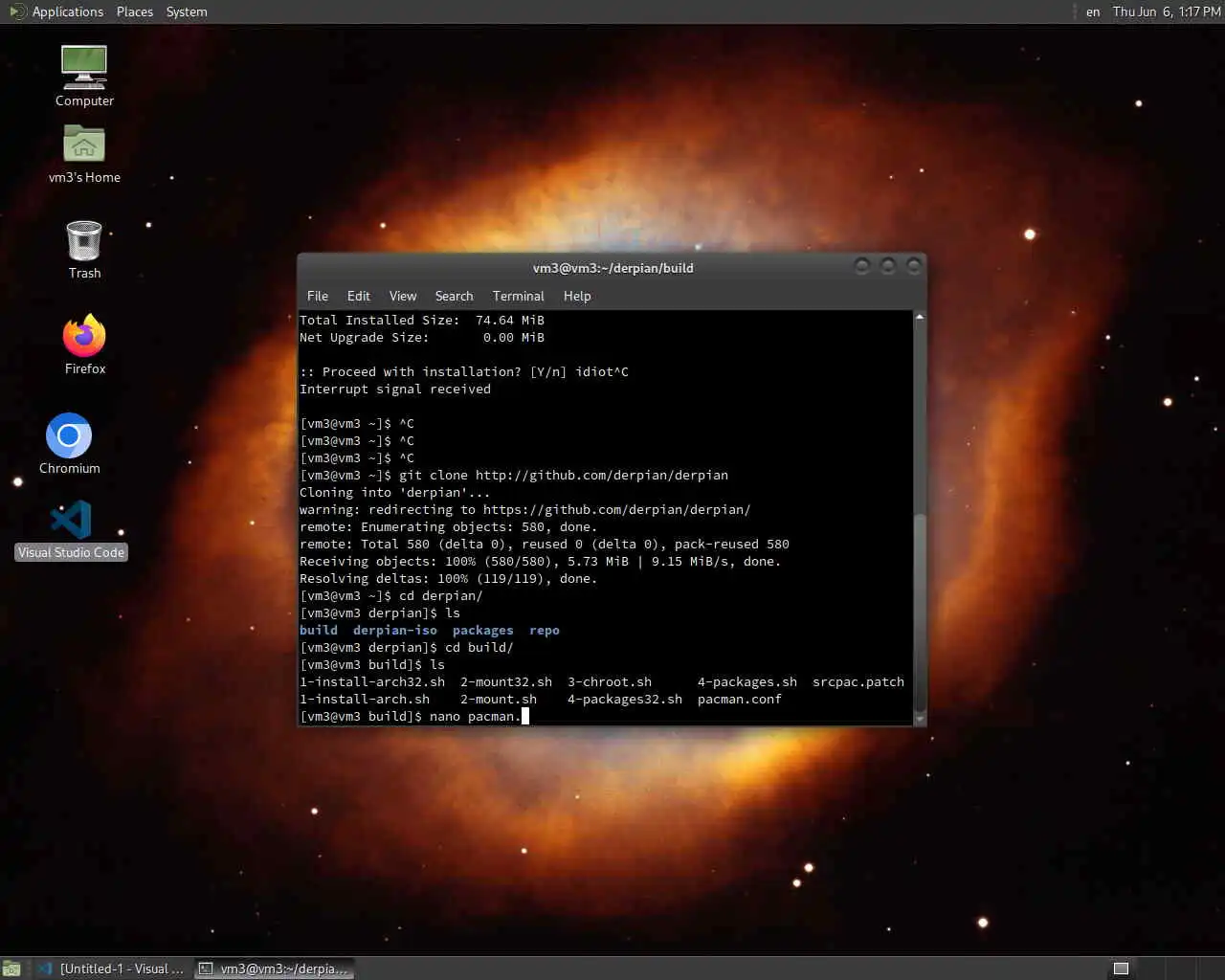The width and height of the screenshot is (1225, 980).
Task: Click the terminal title bar vm3@vm3:~/derpian/build
Action: [612, 268]
